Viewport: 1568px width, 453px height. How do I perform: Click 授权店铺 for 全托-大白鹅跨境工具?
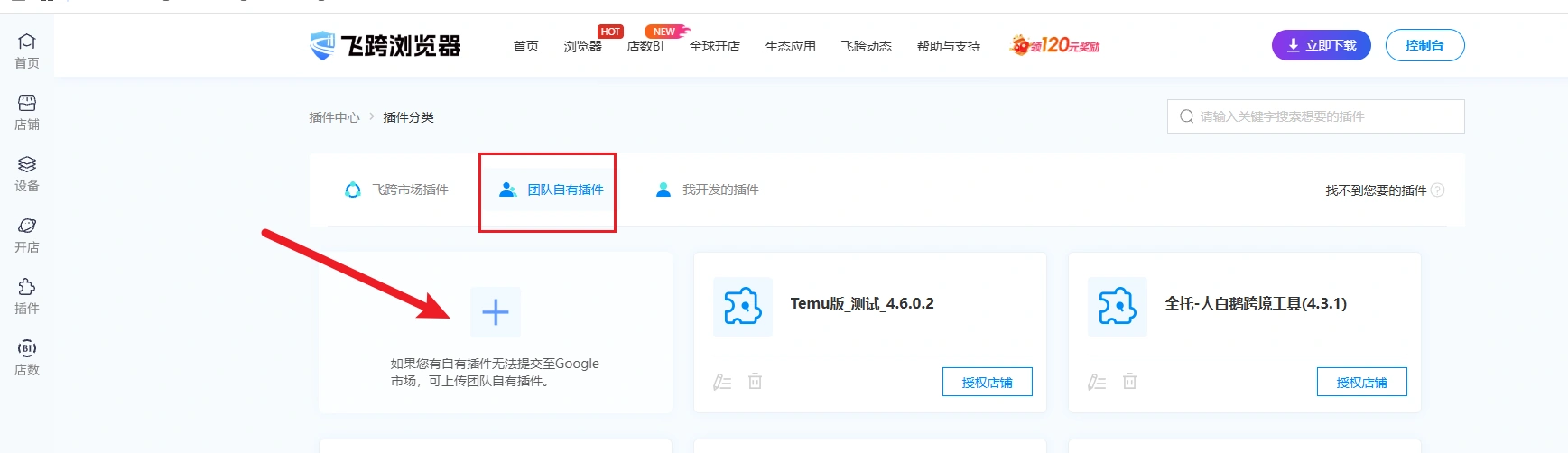1362,382
